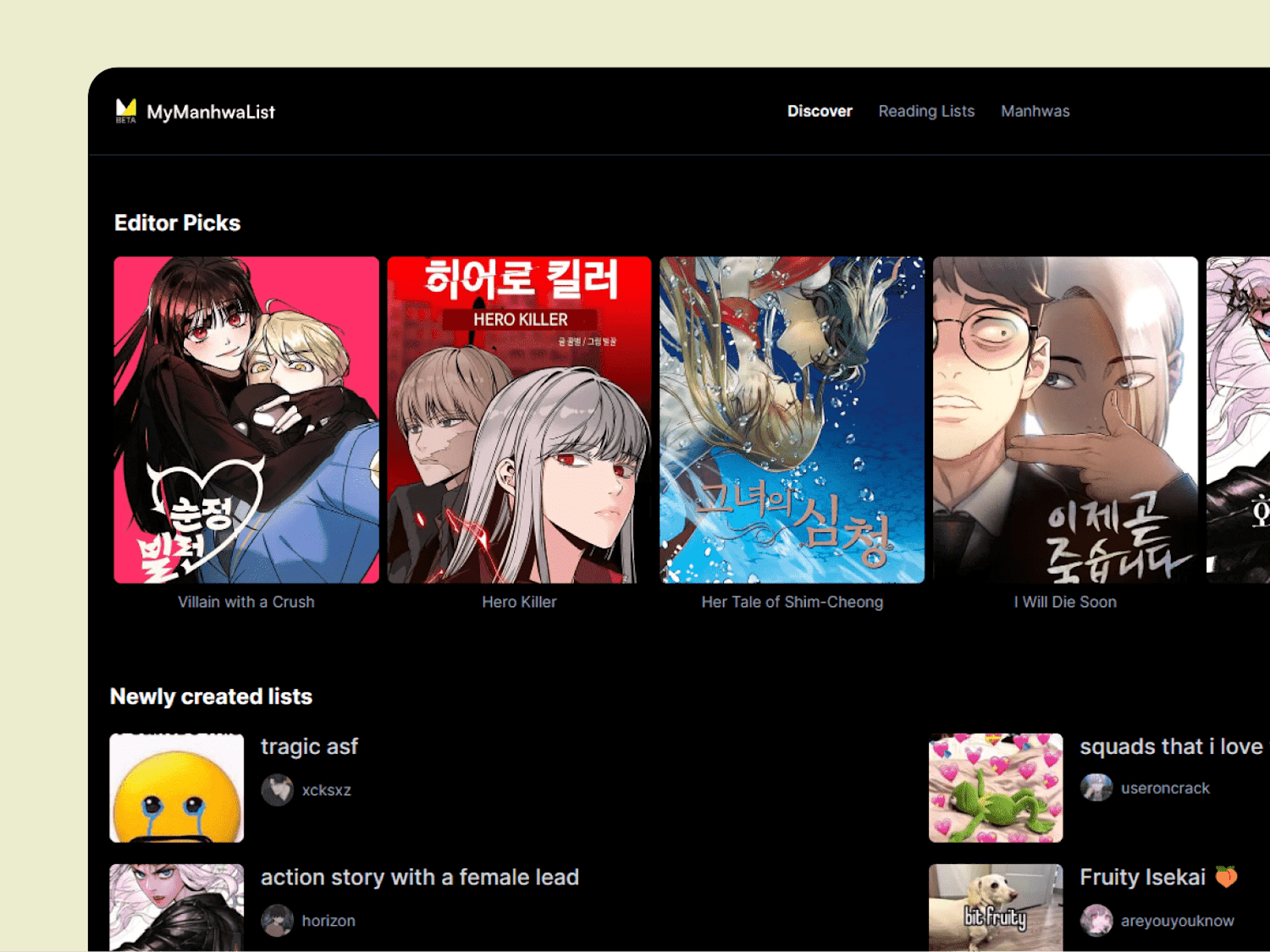
Task: Open horizon user avatar
Action: point(277,921)
